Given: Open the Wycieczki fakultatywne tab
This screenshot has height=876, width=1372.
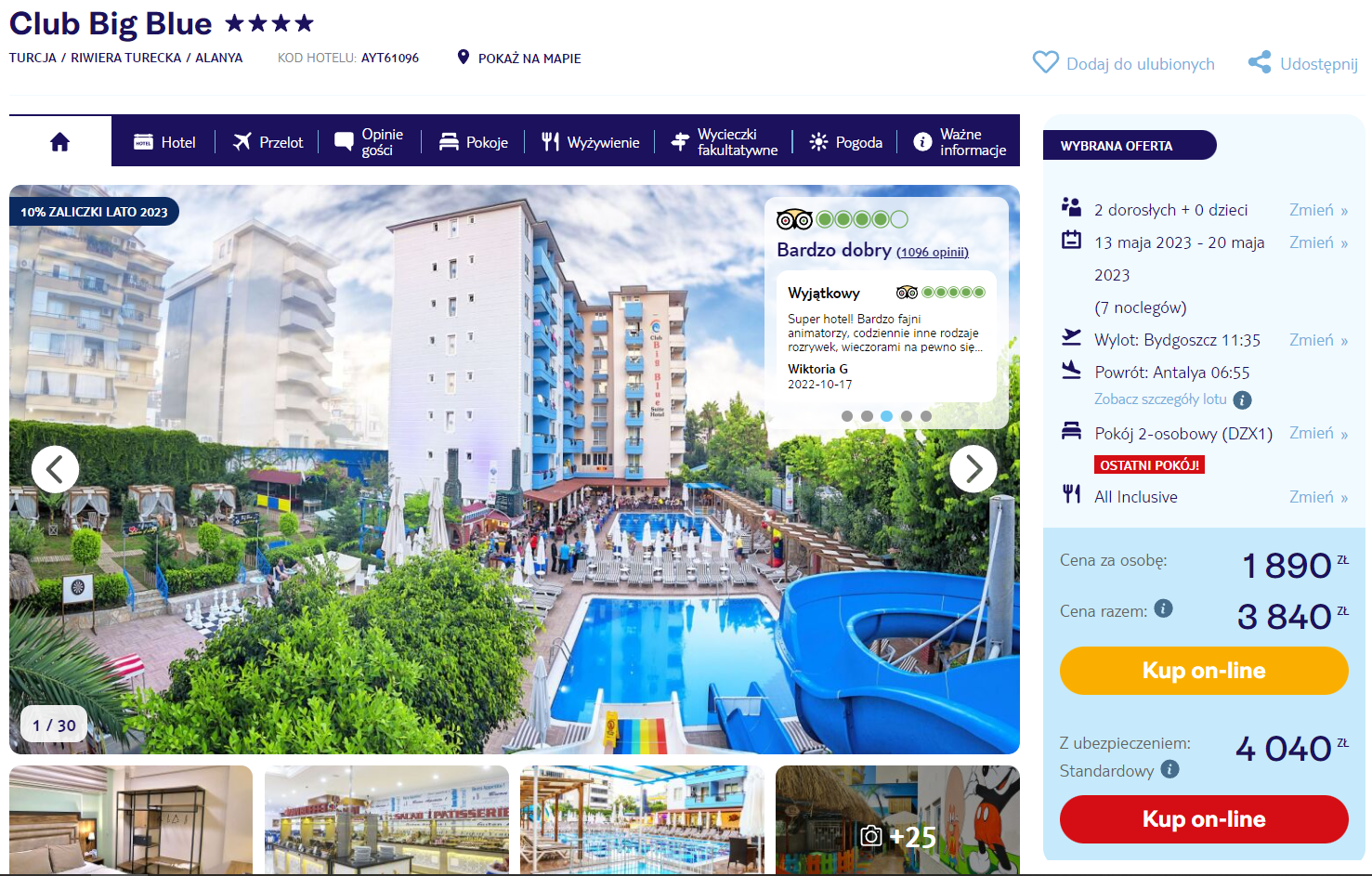Looking at the screenshot, I should pos(725,142).
